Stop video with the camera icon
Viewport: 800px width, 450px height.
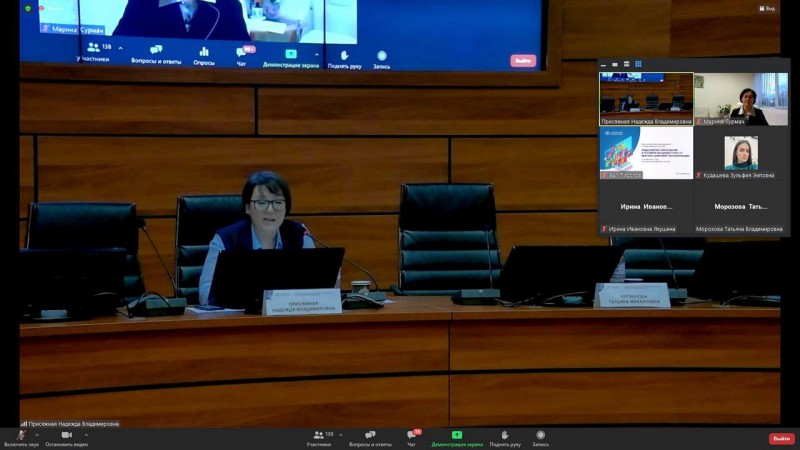click(67, 438)
